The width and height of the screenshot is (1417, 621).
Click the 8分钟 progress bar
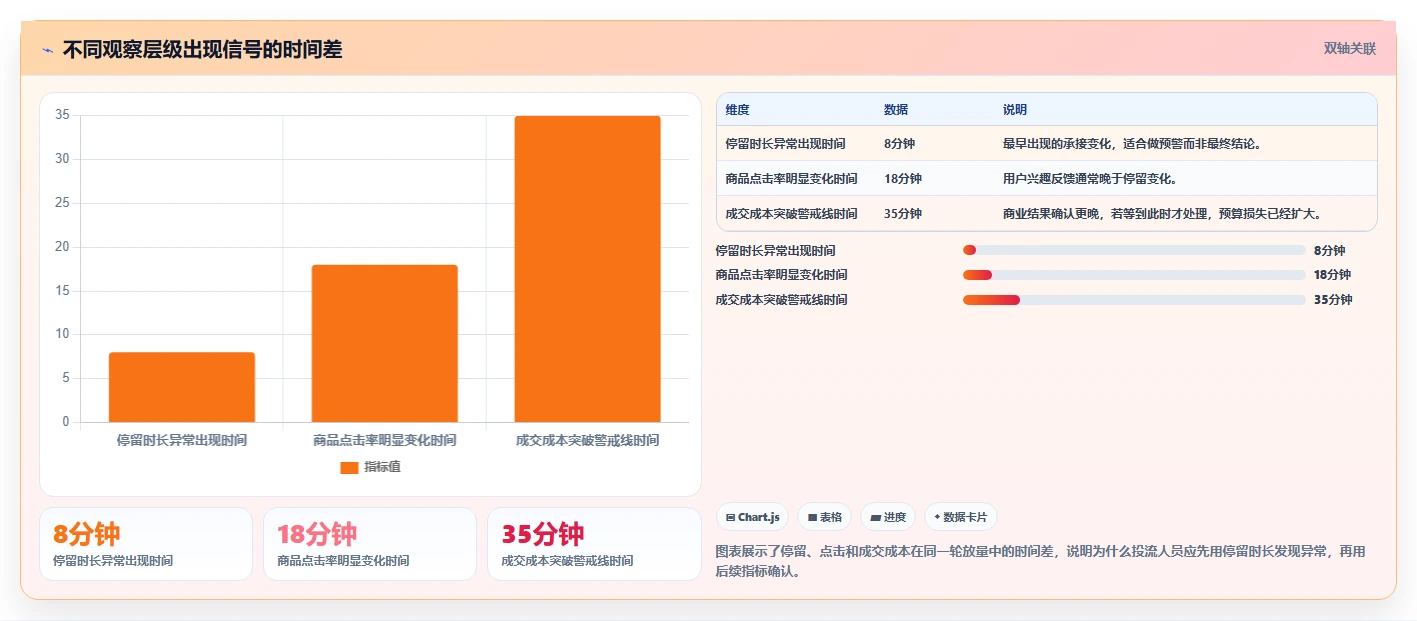(x=1134, y=250)
